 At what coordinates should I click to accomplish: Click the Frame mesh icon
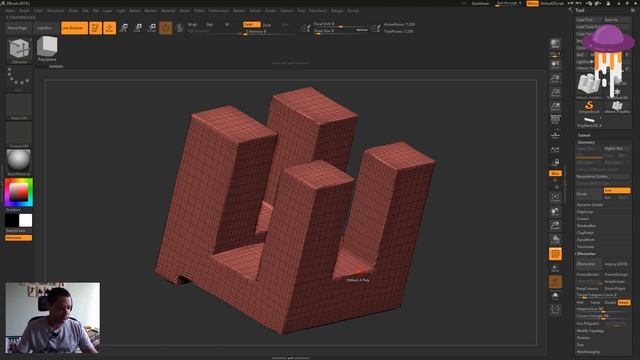(x=555, y=198)
